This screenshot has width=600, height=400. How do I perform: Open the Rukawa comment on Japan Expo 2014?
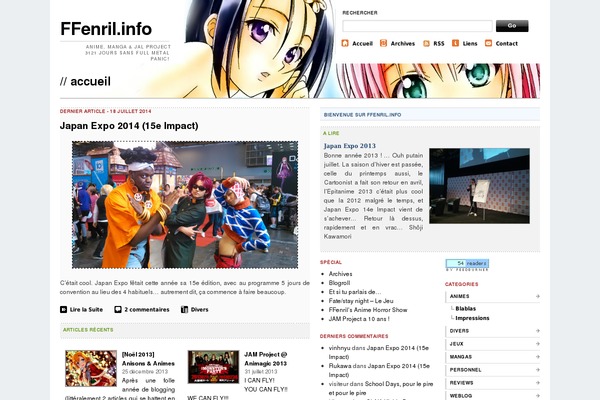379,370
